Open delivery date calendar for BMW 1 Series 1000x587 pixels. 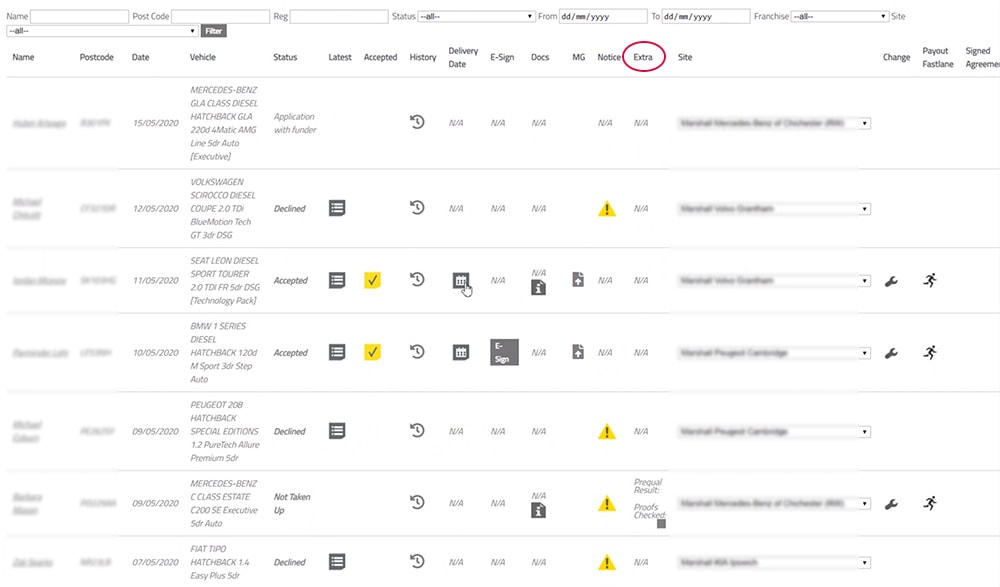point(461,352)
